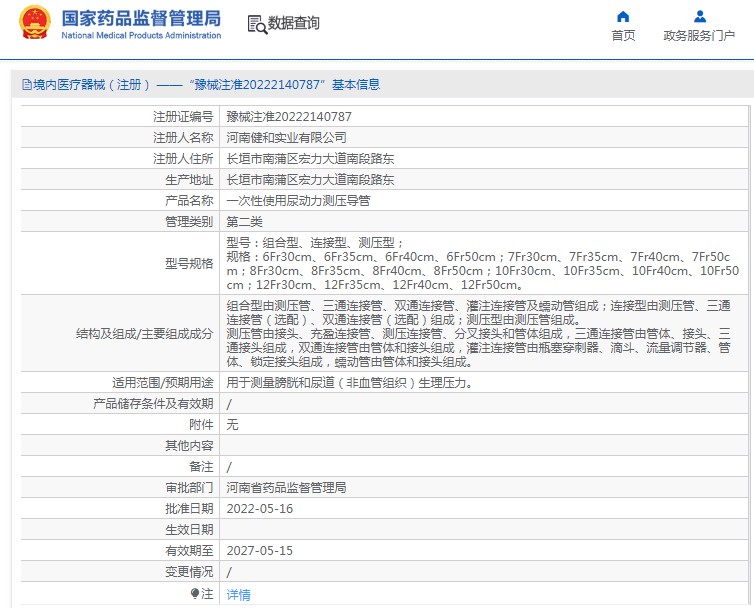The image size is (754, 608).
Task: Click the 结构及组成 composition description
Action: pos(479,333)
